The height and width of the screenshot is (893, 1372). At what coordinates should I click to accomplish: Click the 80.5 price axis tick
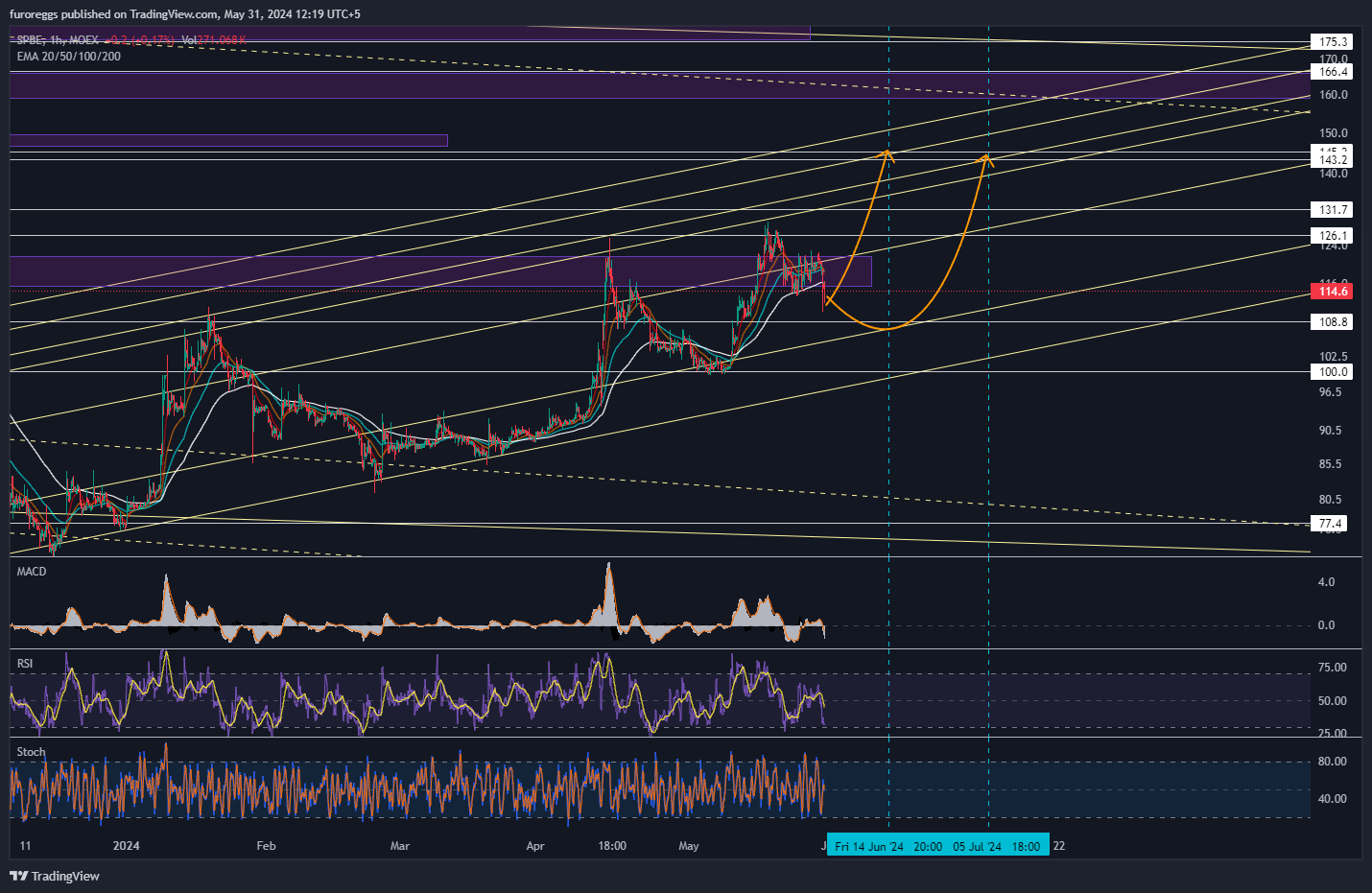(x=1331, y=500)
